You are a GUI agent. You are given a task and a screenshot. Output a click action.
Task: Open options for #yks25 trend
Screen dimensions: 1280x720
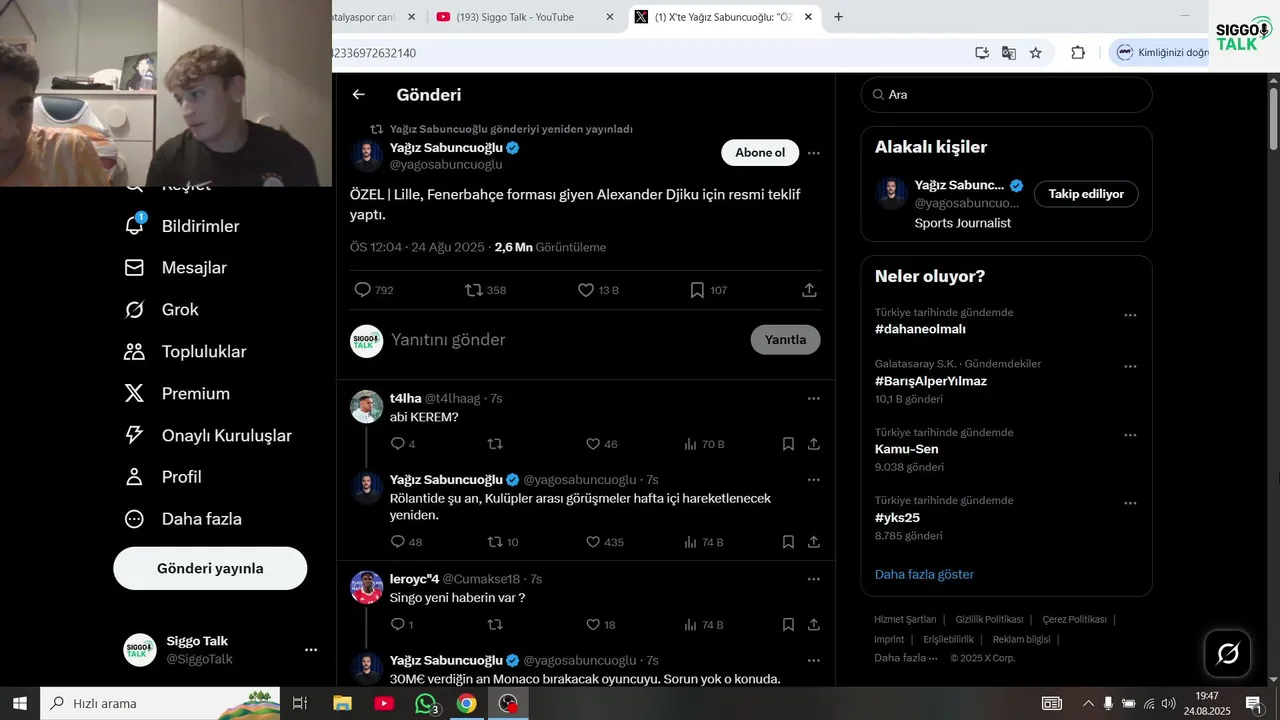click(x=1130, y=503)
